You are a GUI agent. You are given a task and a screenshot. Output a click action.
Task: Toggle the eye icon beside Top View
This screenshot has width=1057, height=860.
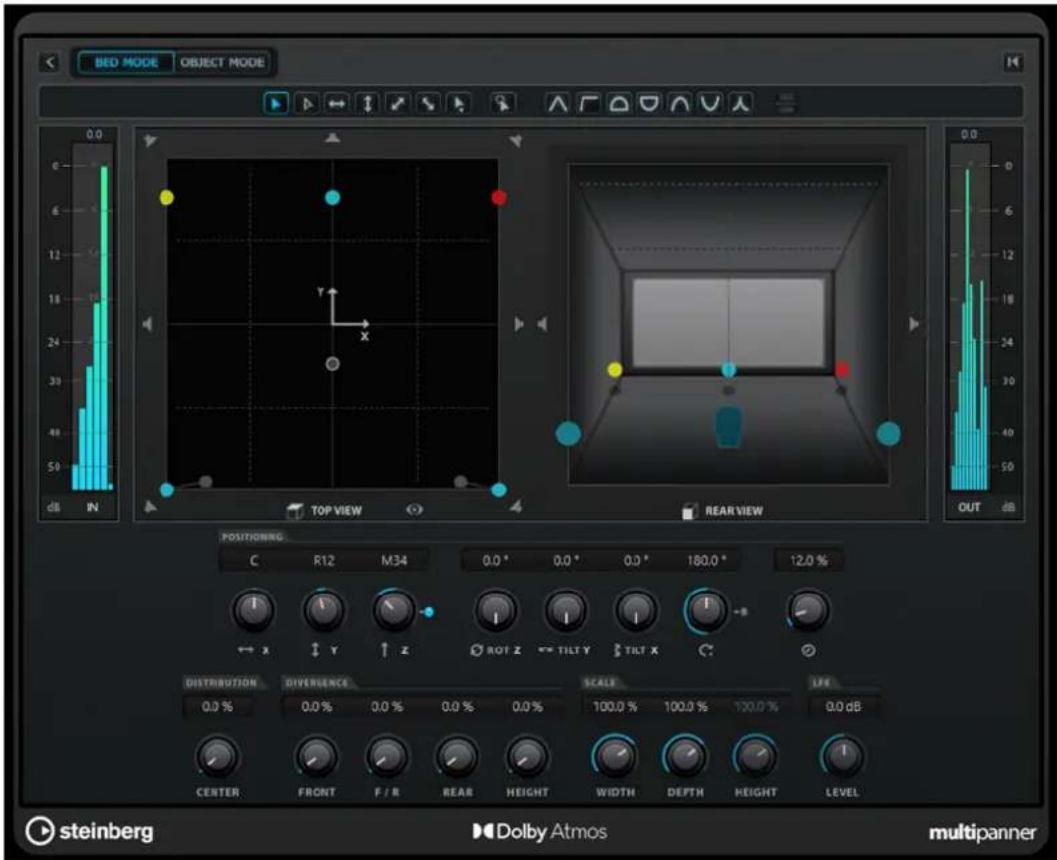point(415,510)
